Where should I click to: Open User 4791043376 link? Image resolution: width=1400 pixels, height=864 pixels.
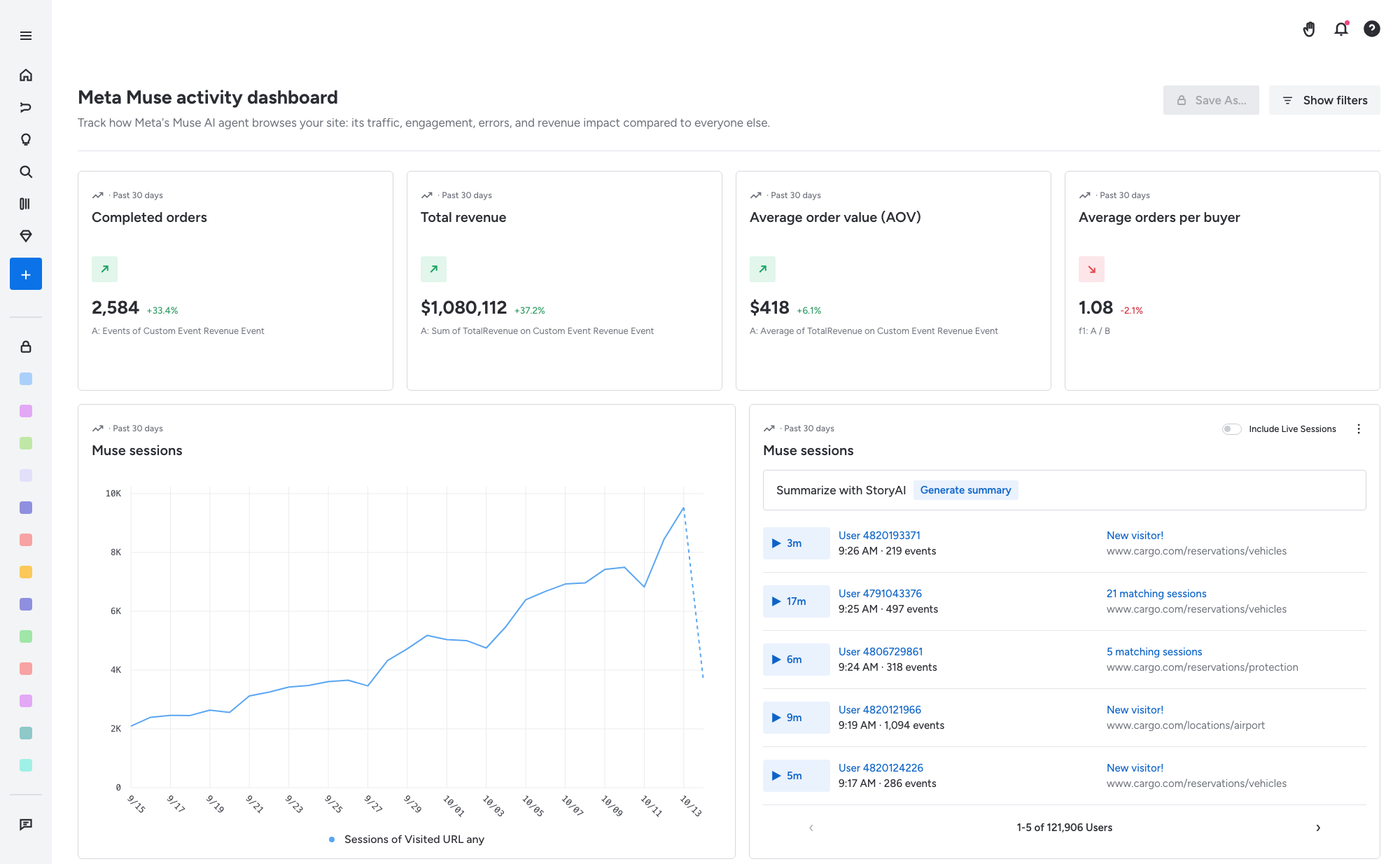coord(880,594)
